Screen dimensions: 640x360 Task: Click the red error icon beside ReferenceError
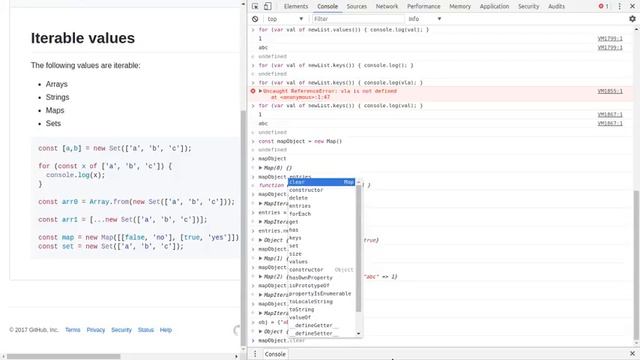253,91
